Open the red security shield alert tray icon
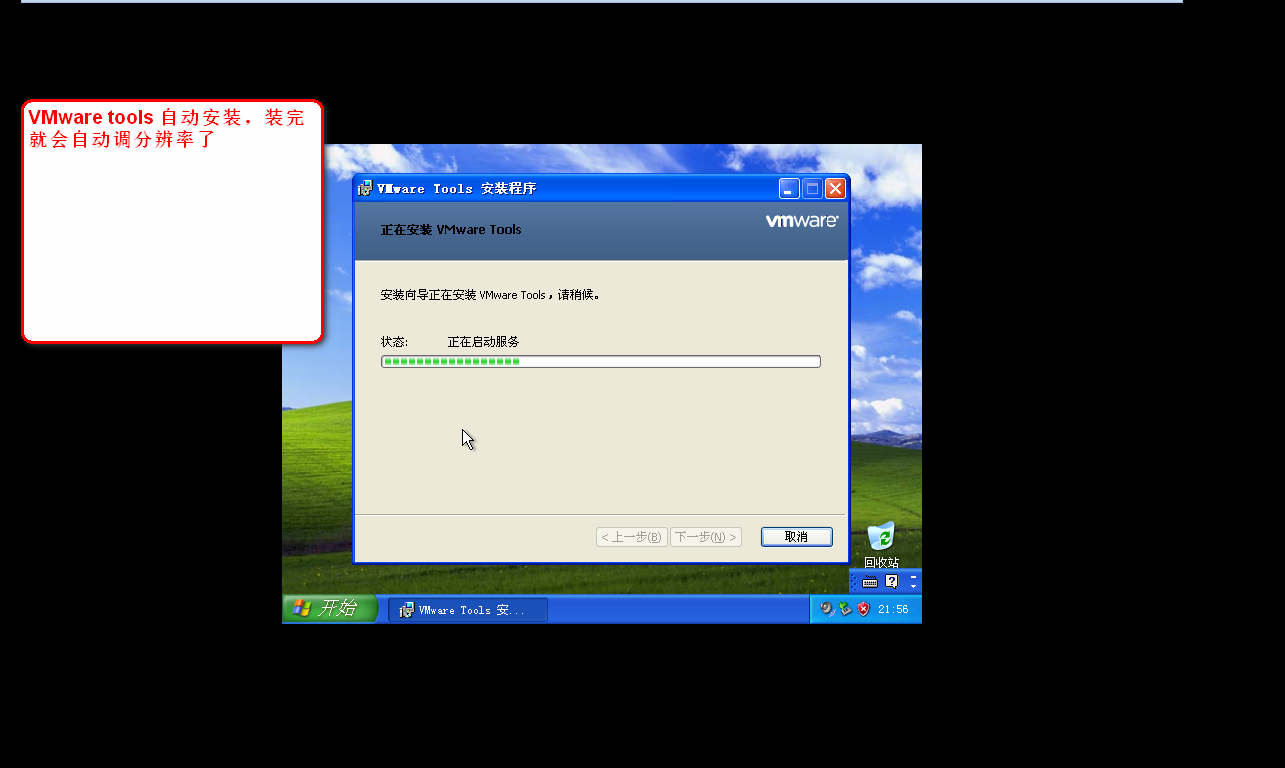 [x=864, y=609]
